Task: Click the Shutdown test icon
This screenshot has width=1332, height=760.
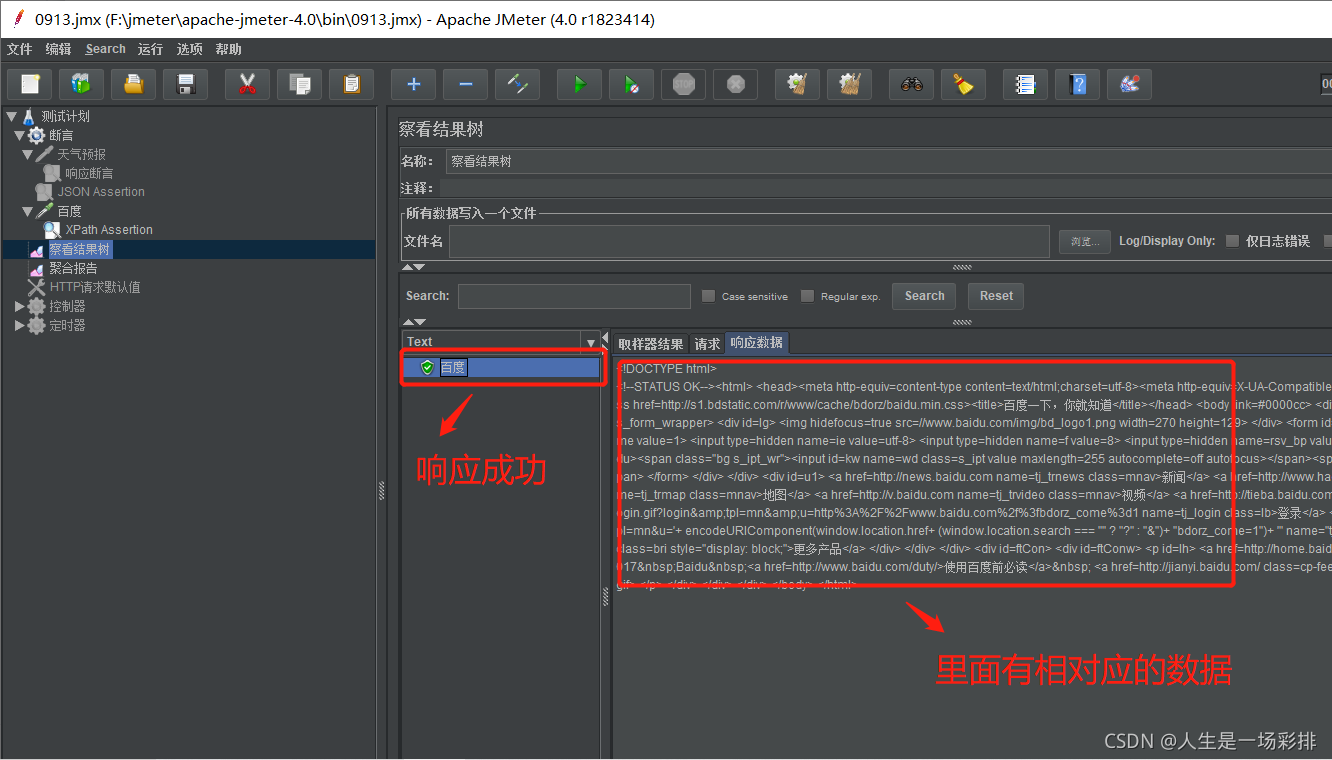Action: [735, 84]
